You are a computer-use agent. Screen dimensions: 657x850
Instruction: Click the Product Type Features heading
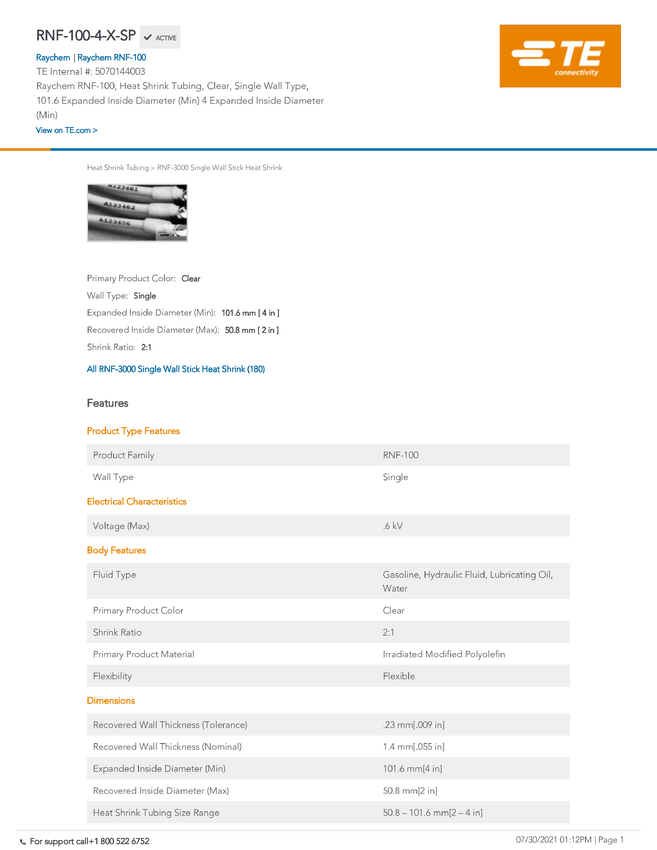[x=133, y=431]
